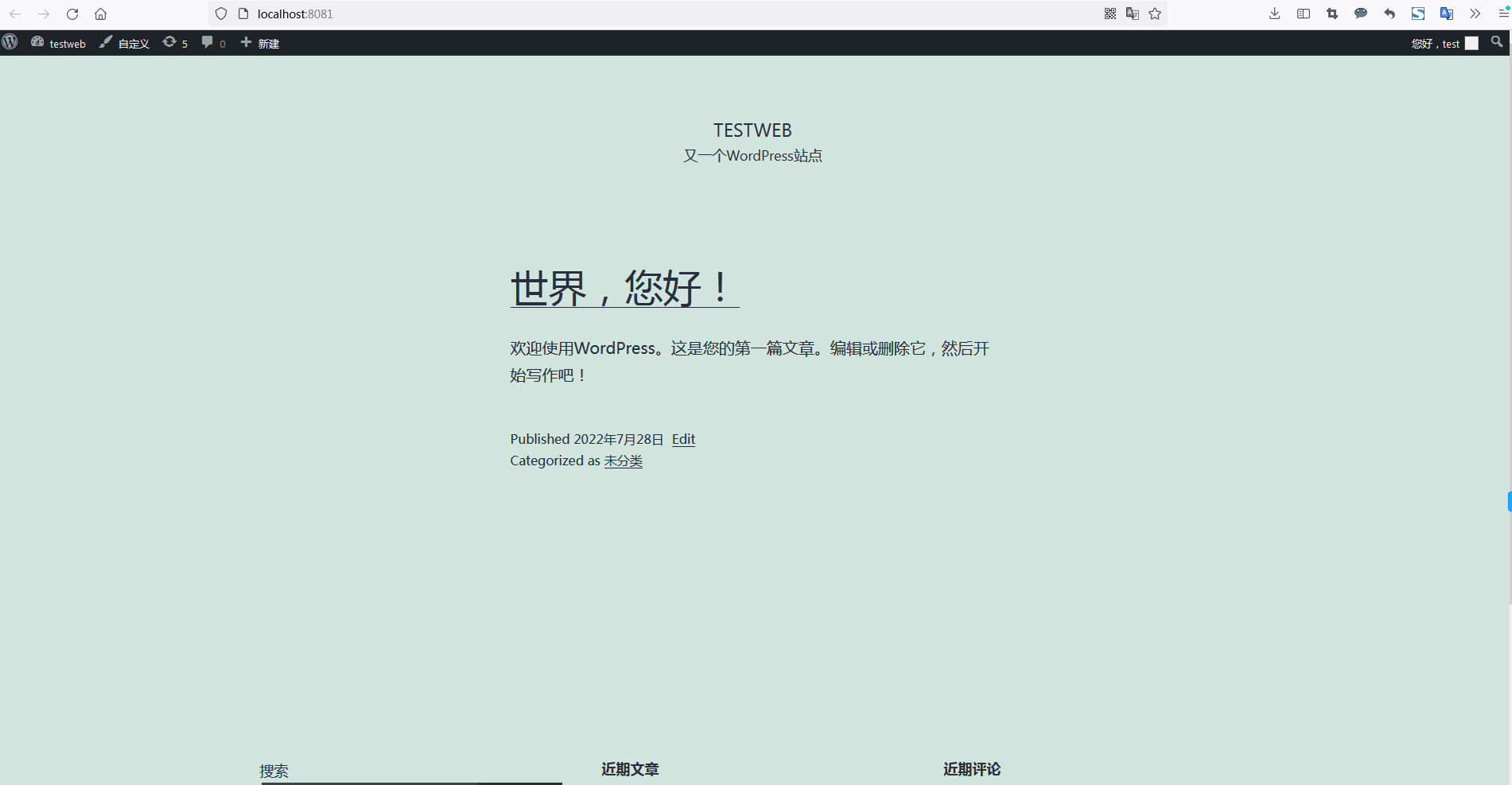This screenshot has width=1512, height=785.
Task: Open the WordPress logo menu
Action: click(10, 42)
